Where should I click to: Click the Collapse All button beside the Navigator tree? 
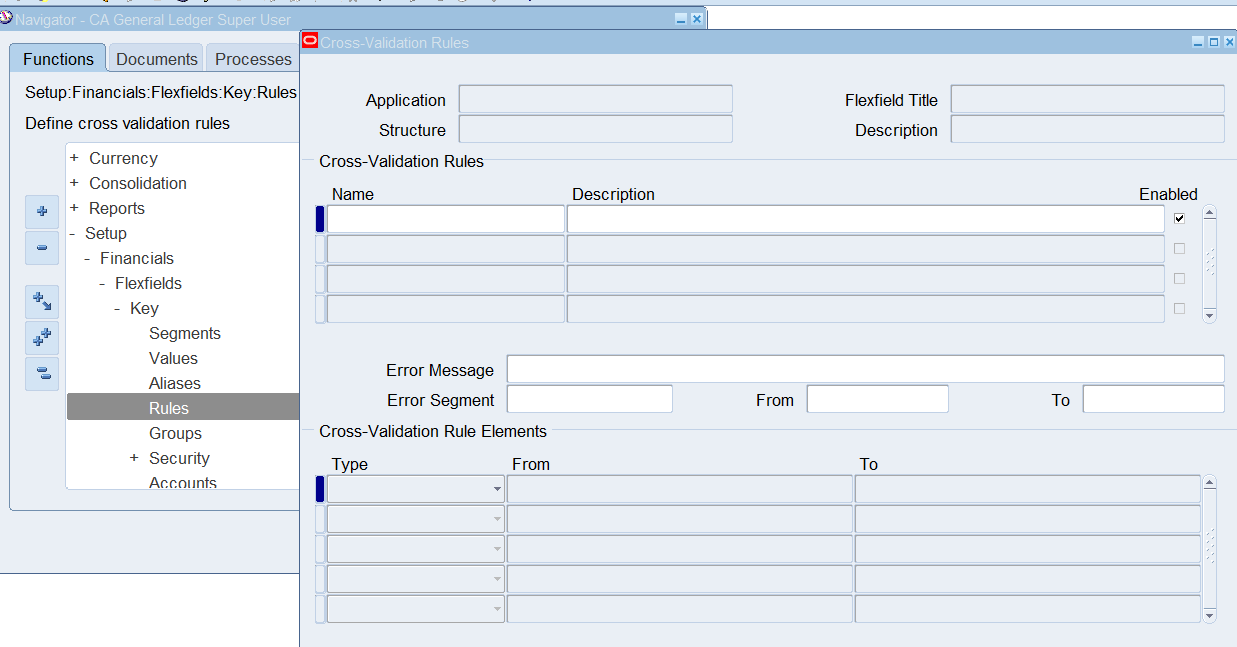click(x=42, y=374)
